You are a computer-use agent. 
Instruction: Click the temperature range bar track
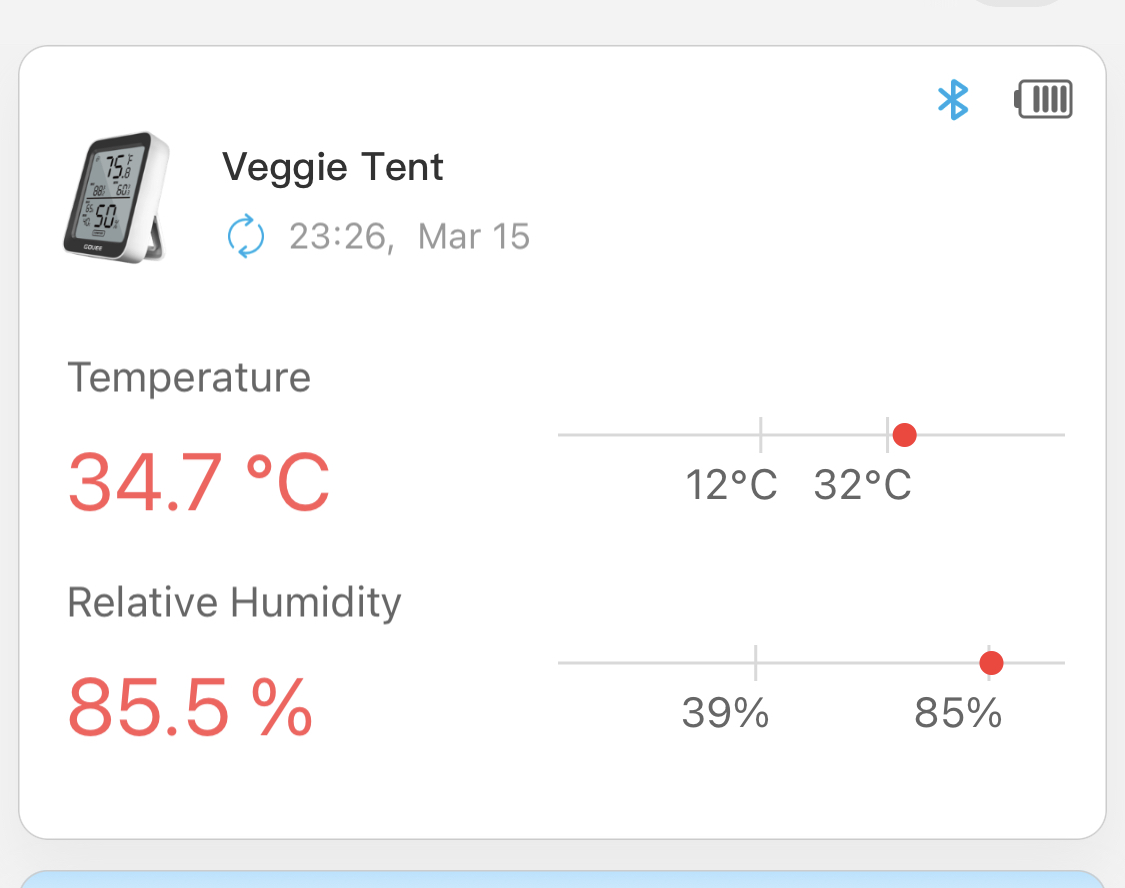click(660, 435)
